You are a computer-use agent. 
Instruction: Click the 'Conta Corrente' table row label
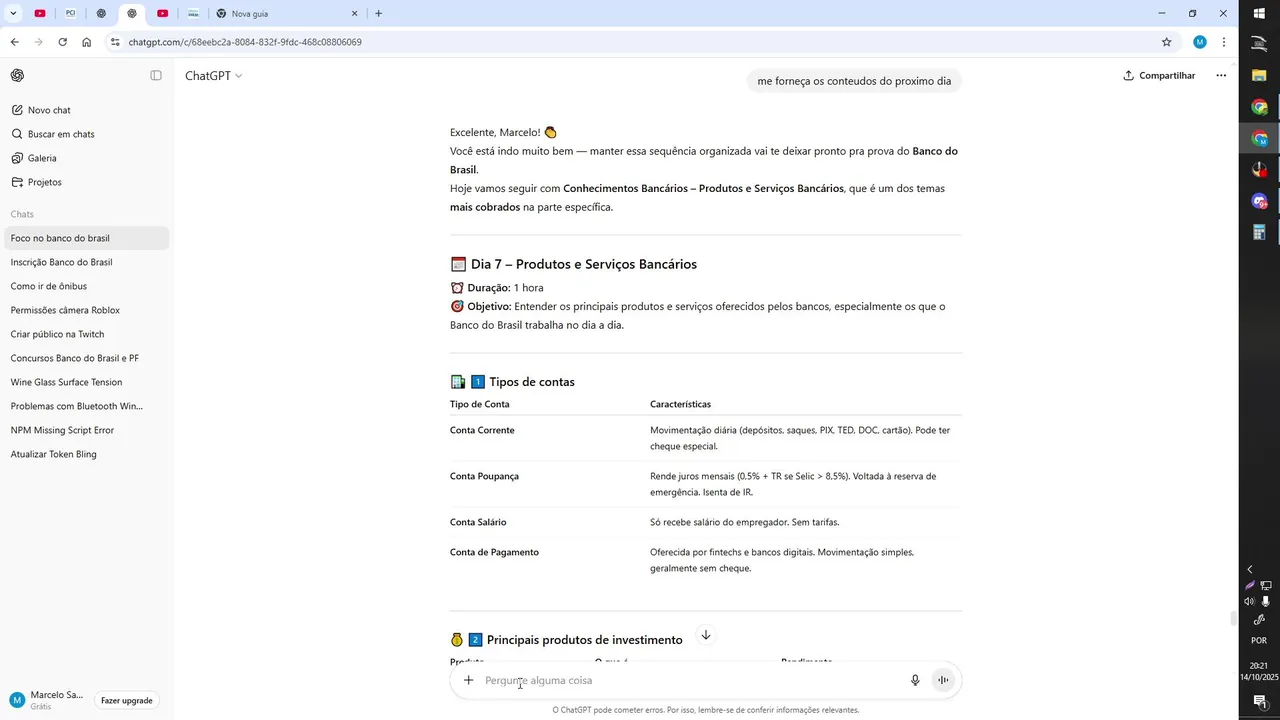click(x=482, y=430)
